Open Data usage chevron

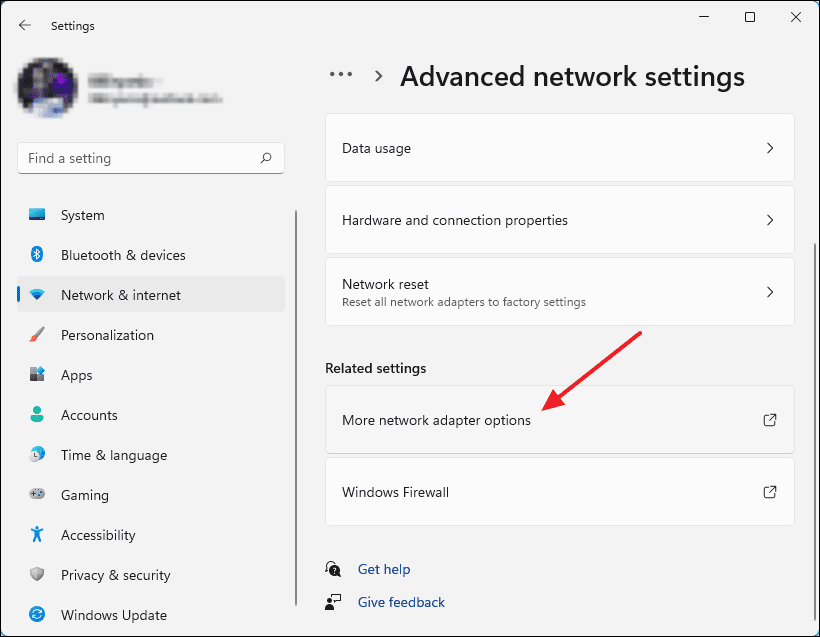[x=770, y=148]
